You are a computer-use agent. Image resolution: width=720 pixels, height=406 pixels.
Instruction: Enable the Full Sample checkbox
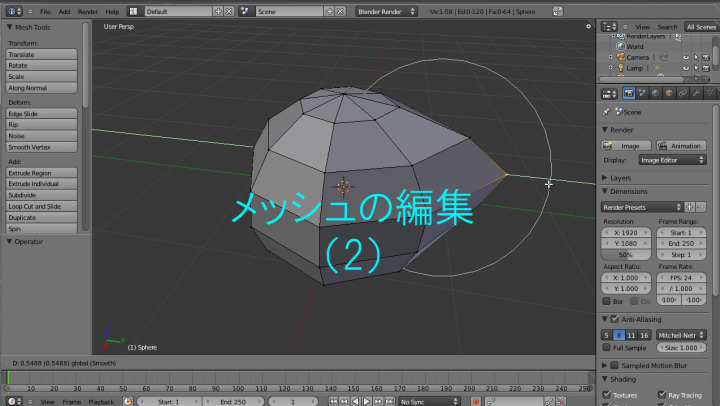tap(606, 347)
